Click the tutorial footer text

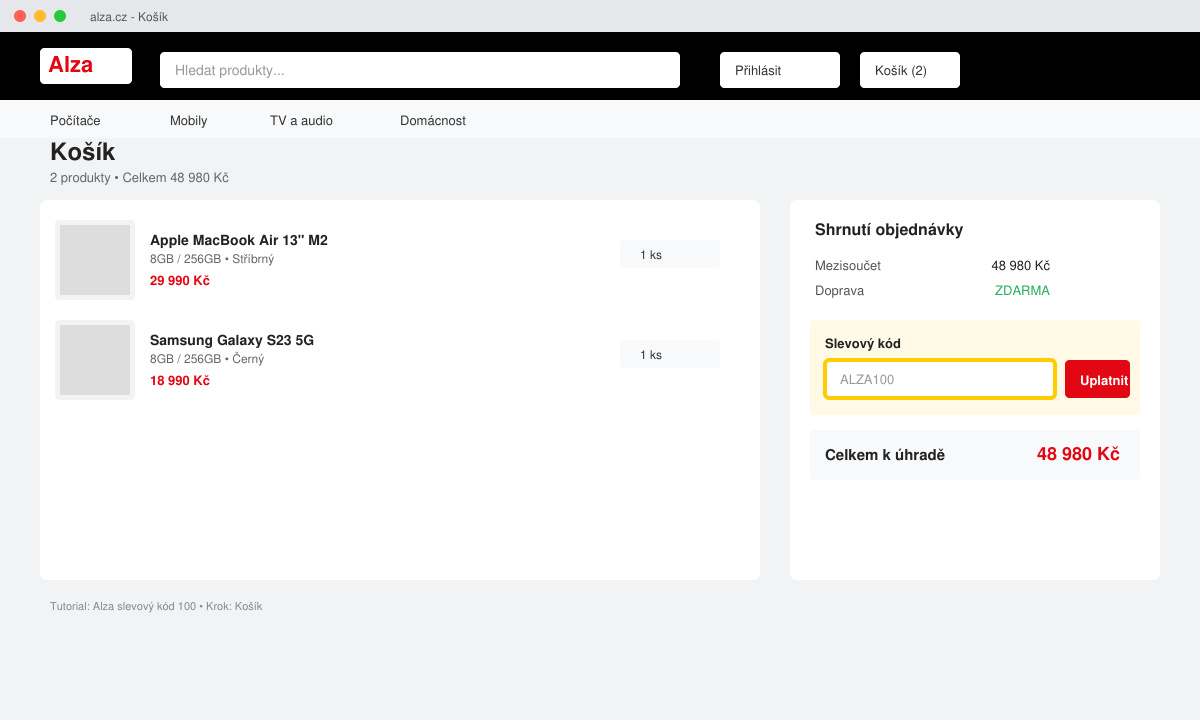(156, 606)
